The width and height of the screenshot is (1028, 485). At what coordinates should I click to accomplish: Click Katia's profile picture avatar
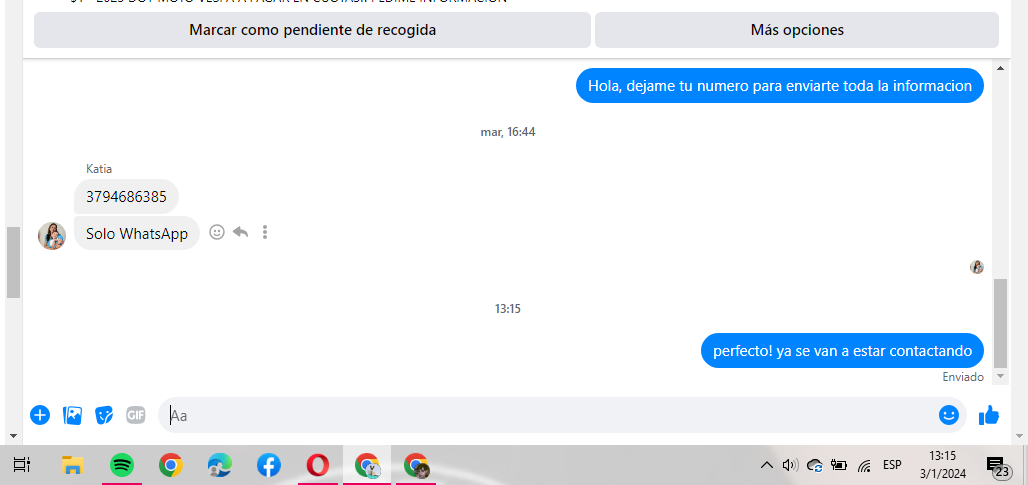[x=52, y=235]
